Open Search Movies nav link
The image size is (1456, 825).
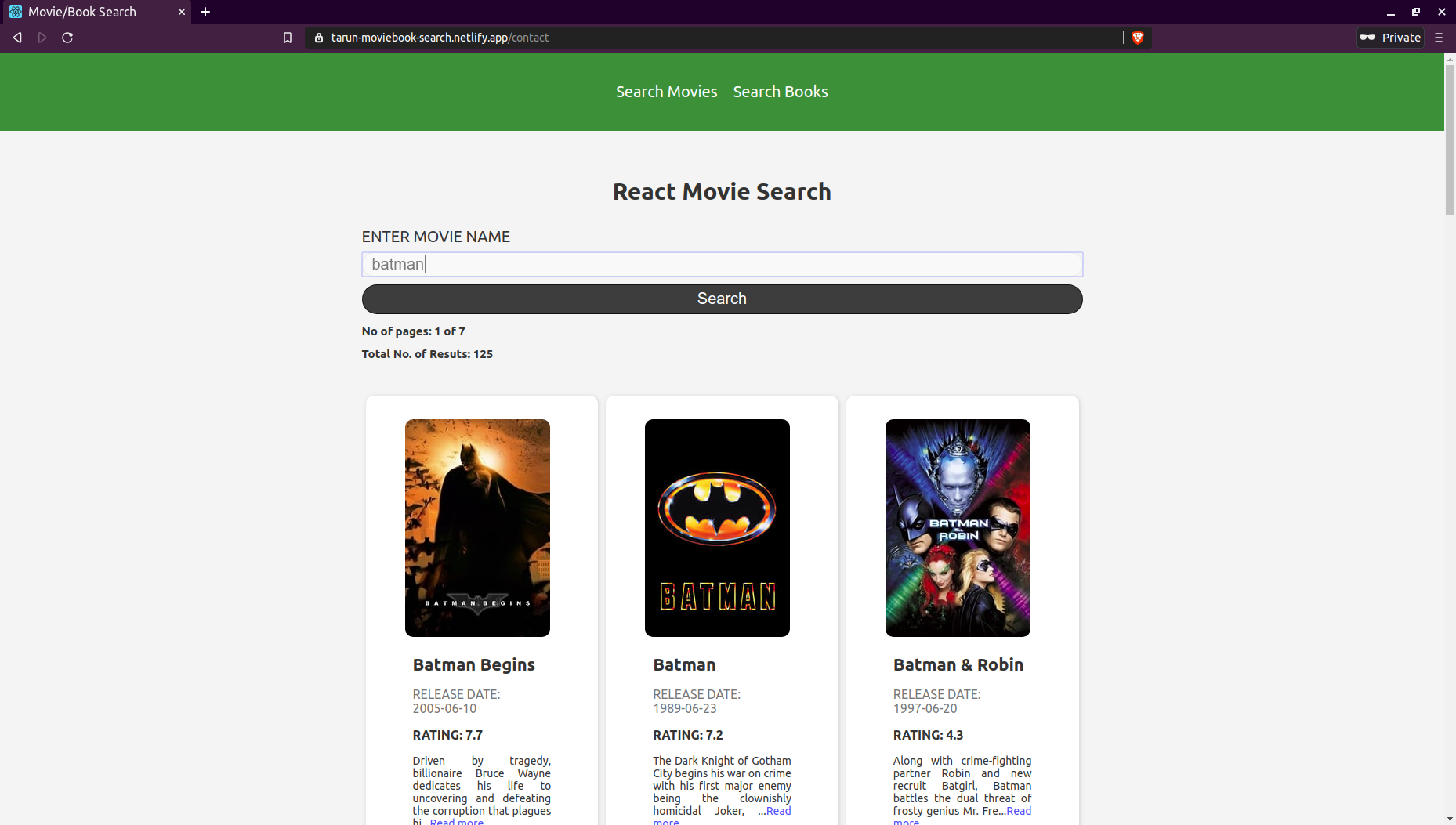coord(666,92)
